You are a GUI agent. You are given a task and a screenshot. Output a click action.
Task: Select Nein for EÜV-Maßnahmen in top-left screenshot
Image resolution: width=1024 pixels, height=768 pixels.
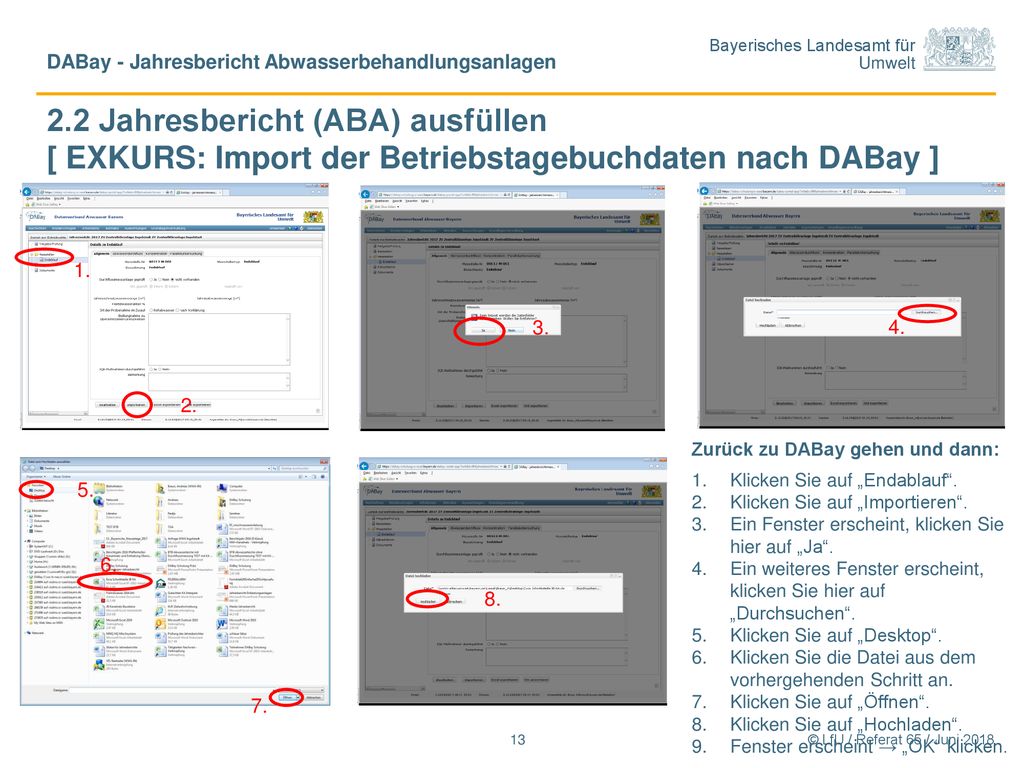pos(161,369)
